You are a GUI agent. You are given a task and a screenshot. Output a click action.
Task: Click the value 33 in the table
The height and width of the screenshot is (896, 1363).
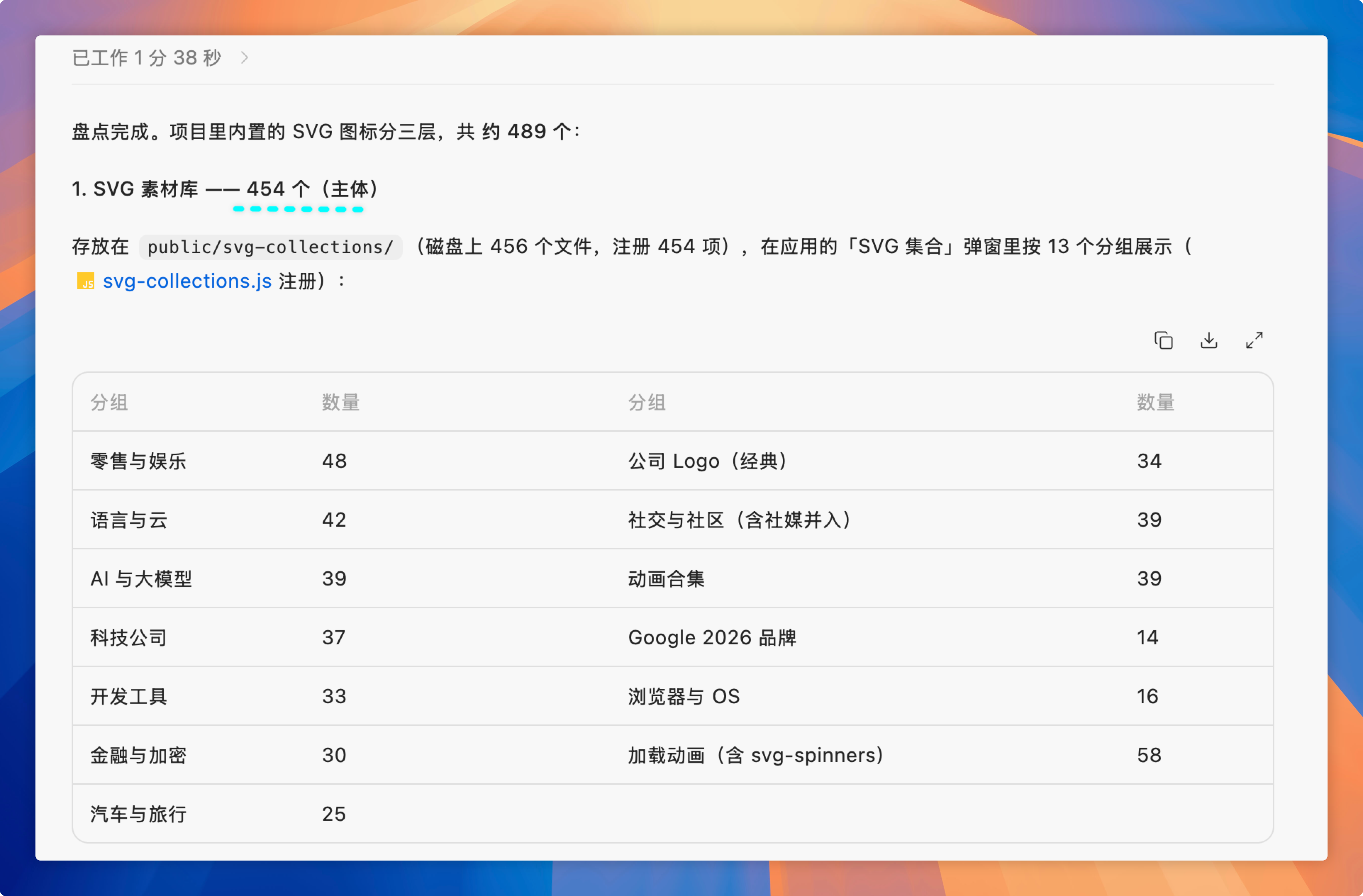tap(334, 696)
